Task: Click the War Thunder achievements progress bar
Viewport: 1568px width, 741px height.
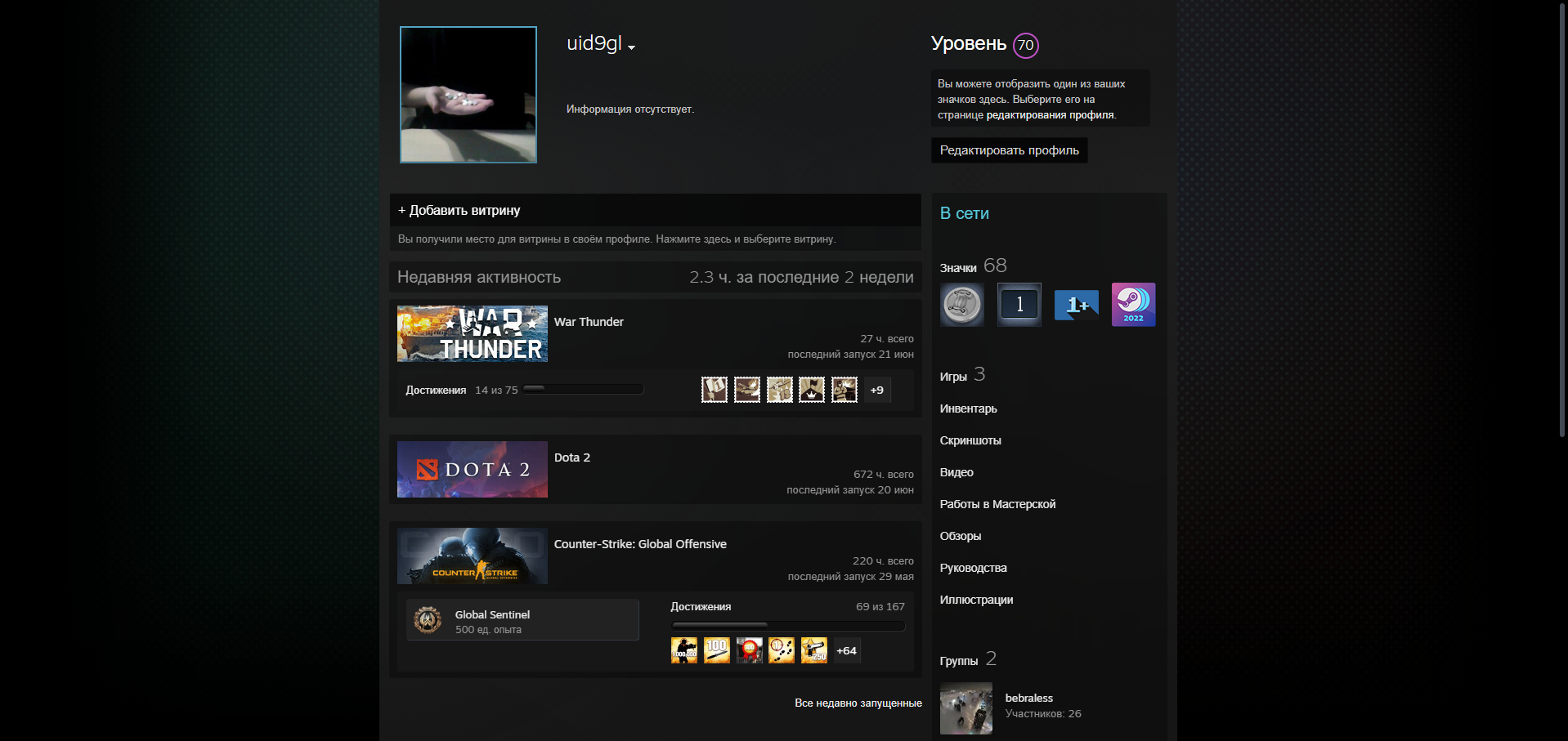Action: click(x=583, y=390)
